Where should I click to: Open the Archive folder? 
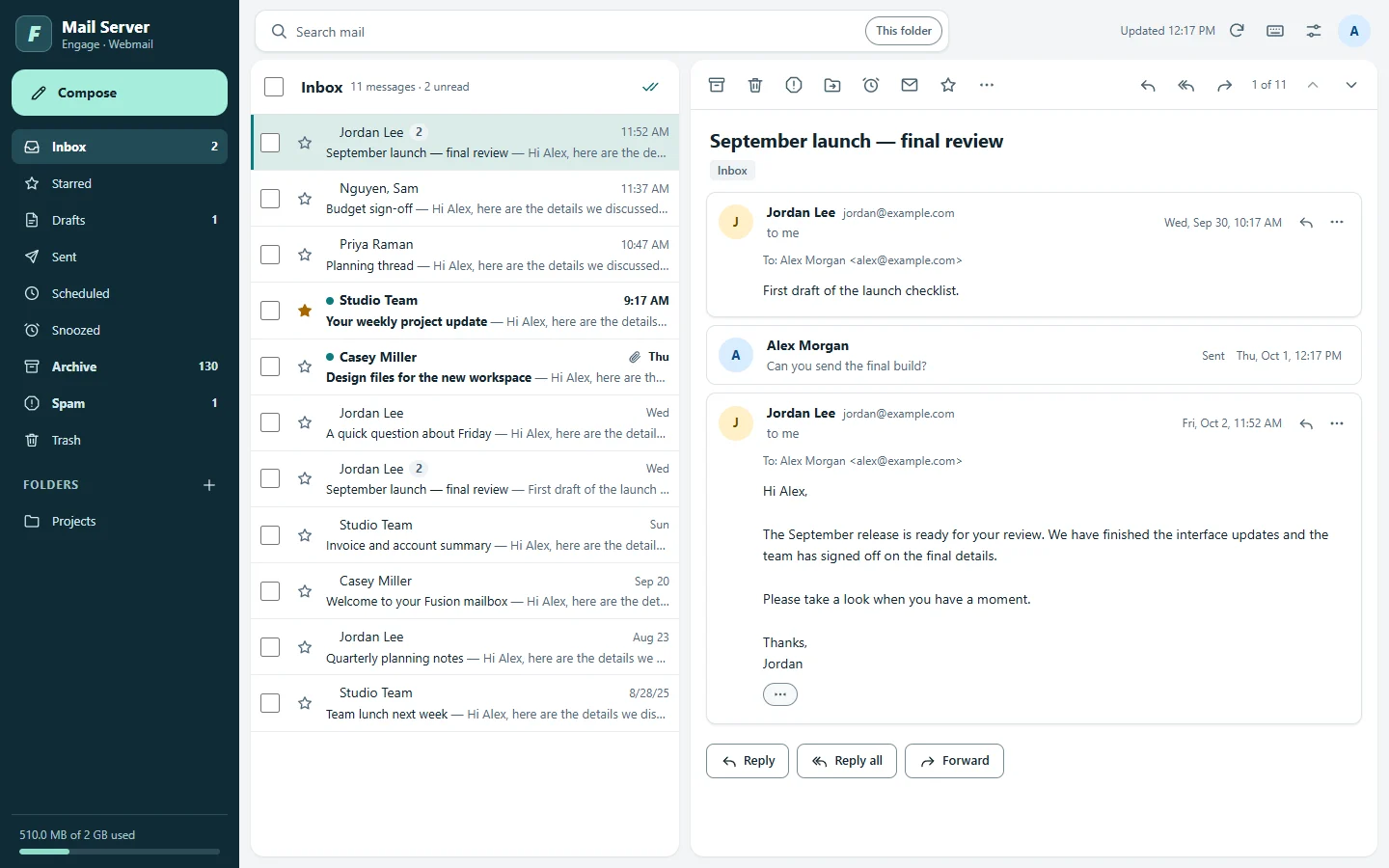pyautogui.click(x=120, y=366)
